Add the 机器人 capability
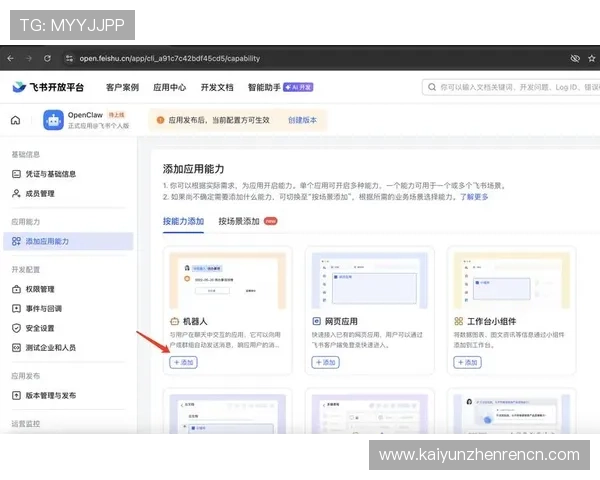Screen dimensions: 600x480 (x=184, y=362)
